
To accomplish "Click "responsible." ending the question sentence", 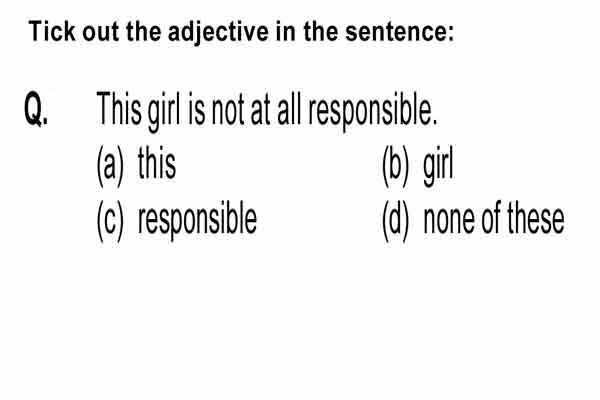I will [373, 112].
